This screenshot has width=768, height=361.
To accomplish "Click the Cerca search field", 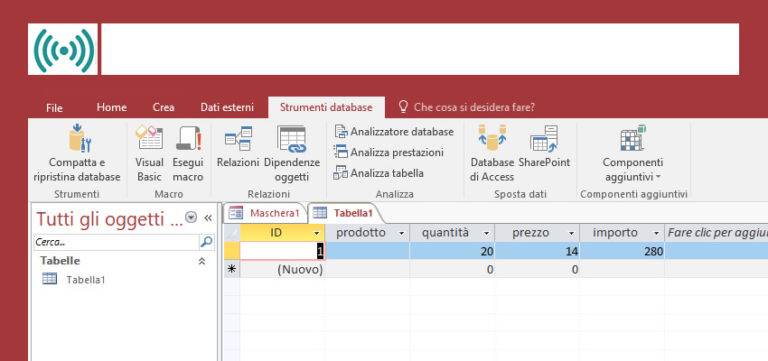I will coord(117,242).
